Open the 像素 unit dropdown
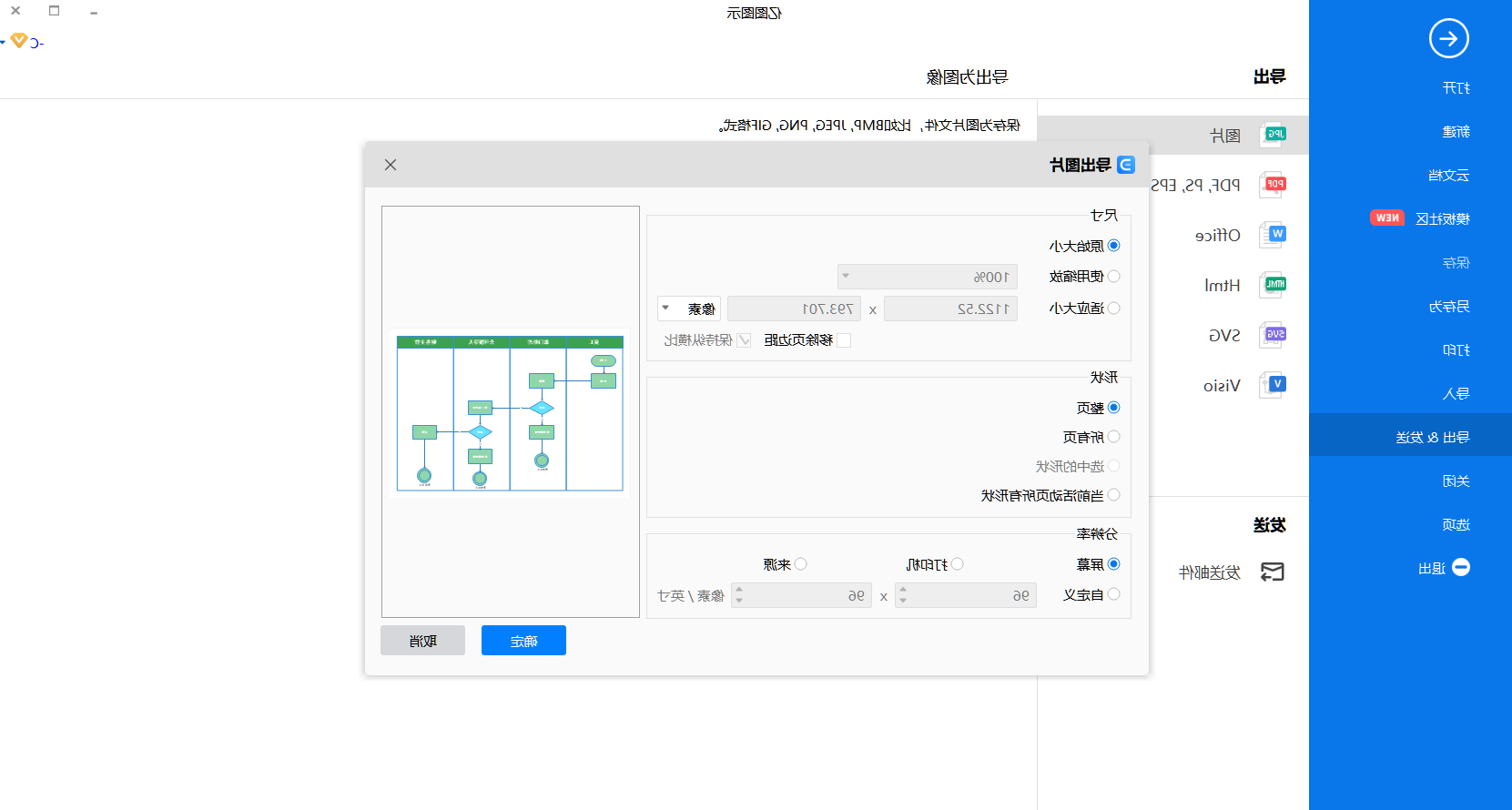Screen dimensions: 1512x810 [689, 309]
